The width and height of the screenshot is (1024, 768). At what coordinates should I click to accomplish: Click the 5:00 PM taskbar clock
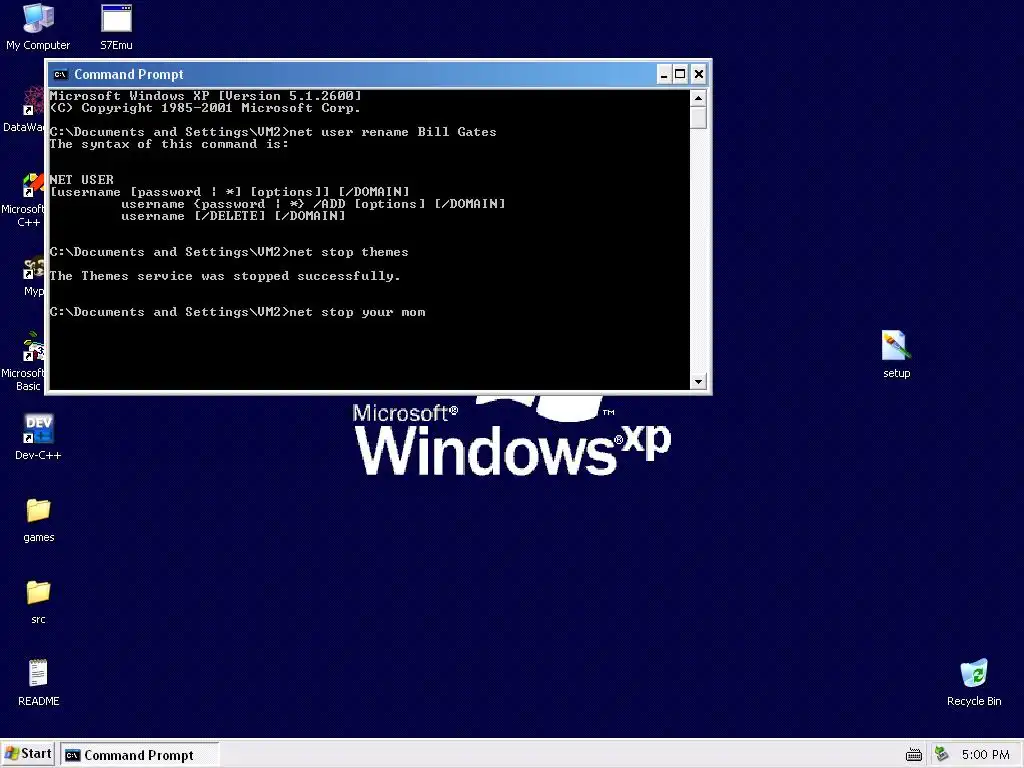coord(985,755)
